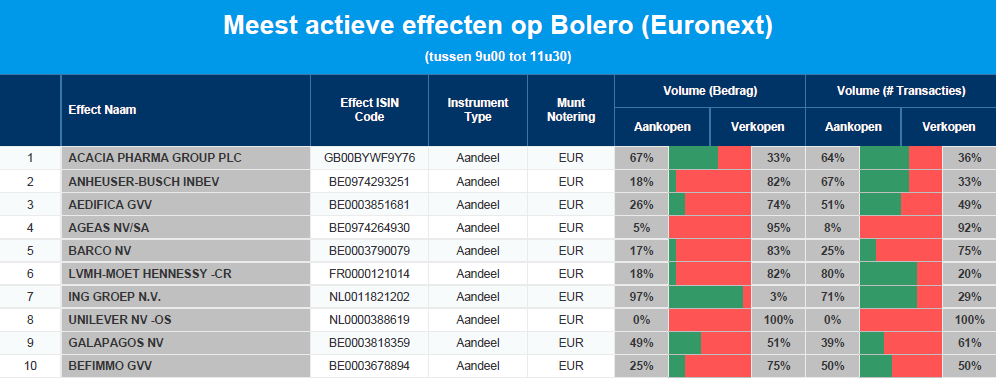Open ANHEUSER-BUSCH INBEV stock name
The height and width of the screenshot is (379, 996).
(x=144, y=182)
